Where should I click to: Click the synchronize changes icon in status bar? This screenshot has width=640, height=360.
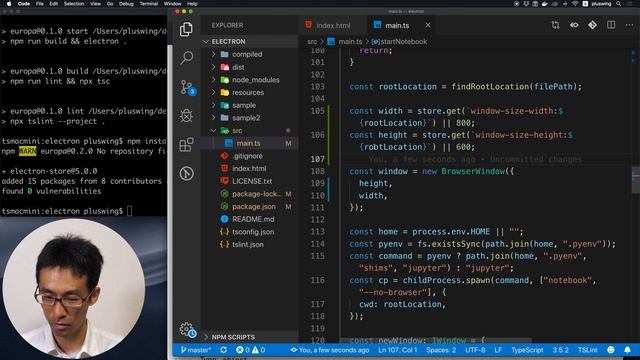point(223,350)
